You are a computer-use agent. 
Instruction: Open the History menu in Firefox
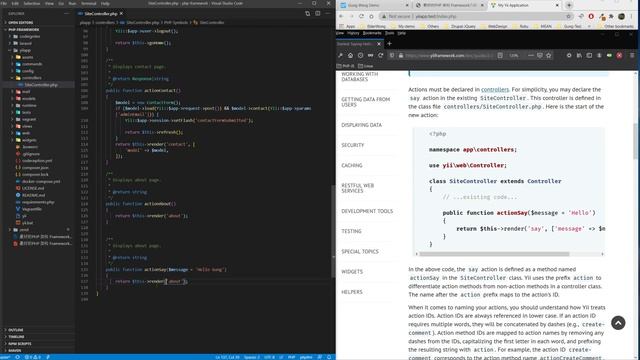click(x=353, y=33)
